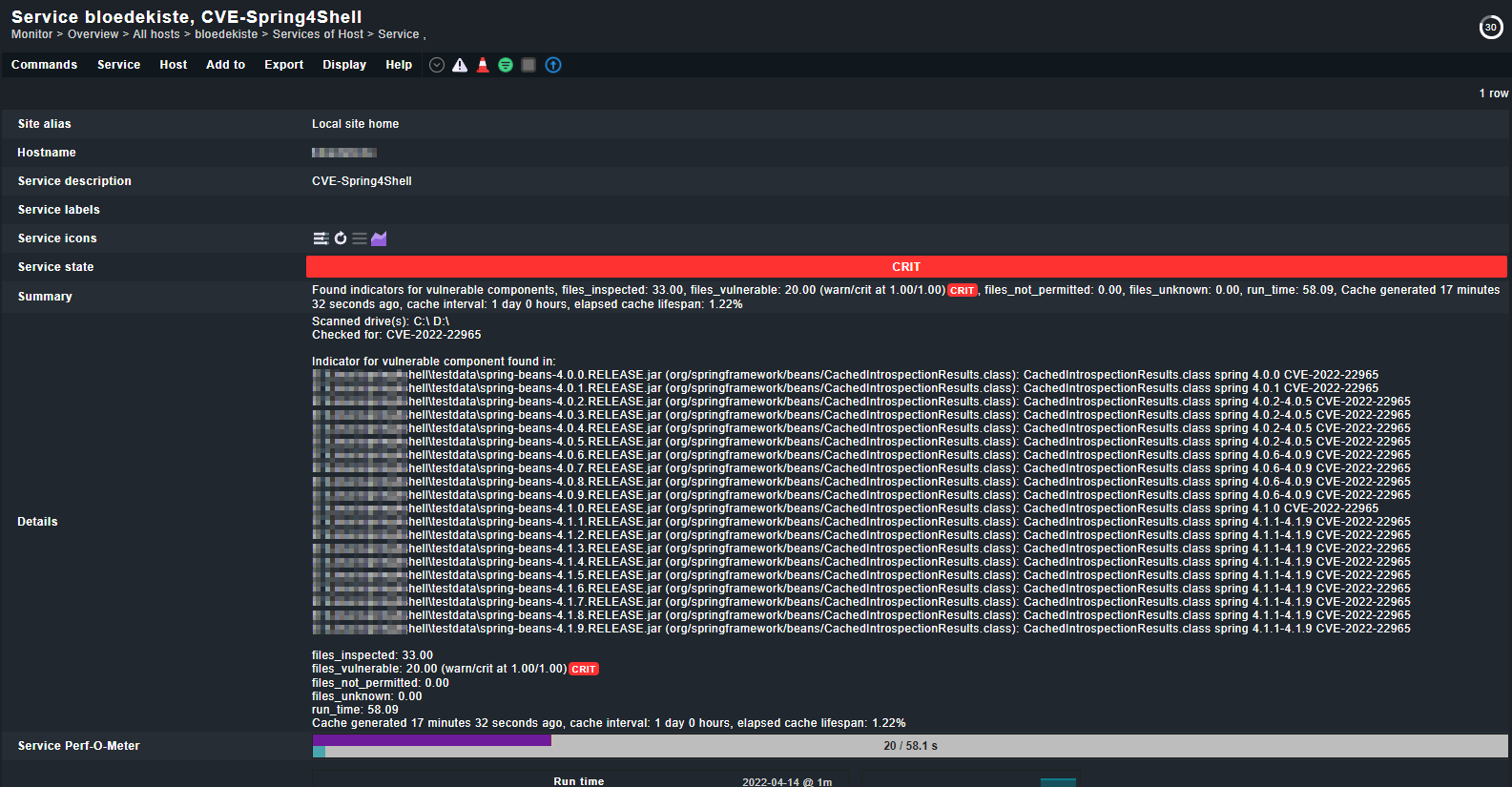This screenshot has height=787, width=1512.
Task: Click the Scanned drive(s): C:\ D:\ line
Action: [x=381, y=321]
